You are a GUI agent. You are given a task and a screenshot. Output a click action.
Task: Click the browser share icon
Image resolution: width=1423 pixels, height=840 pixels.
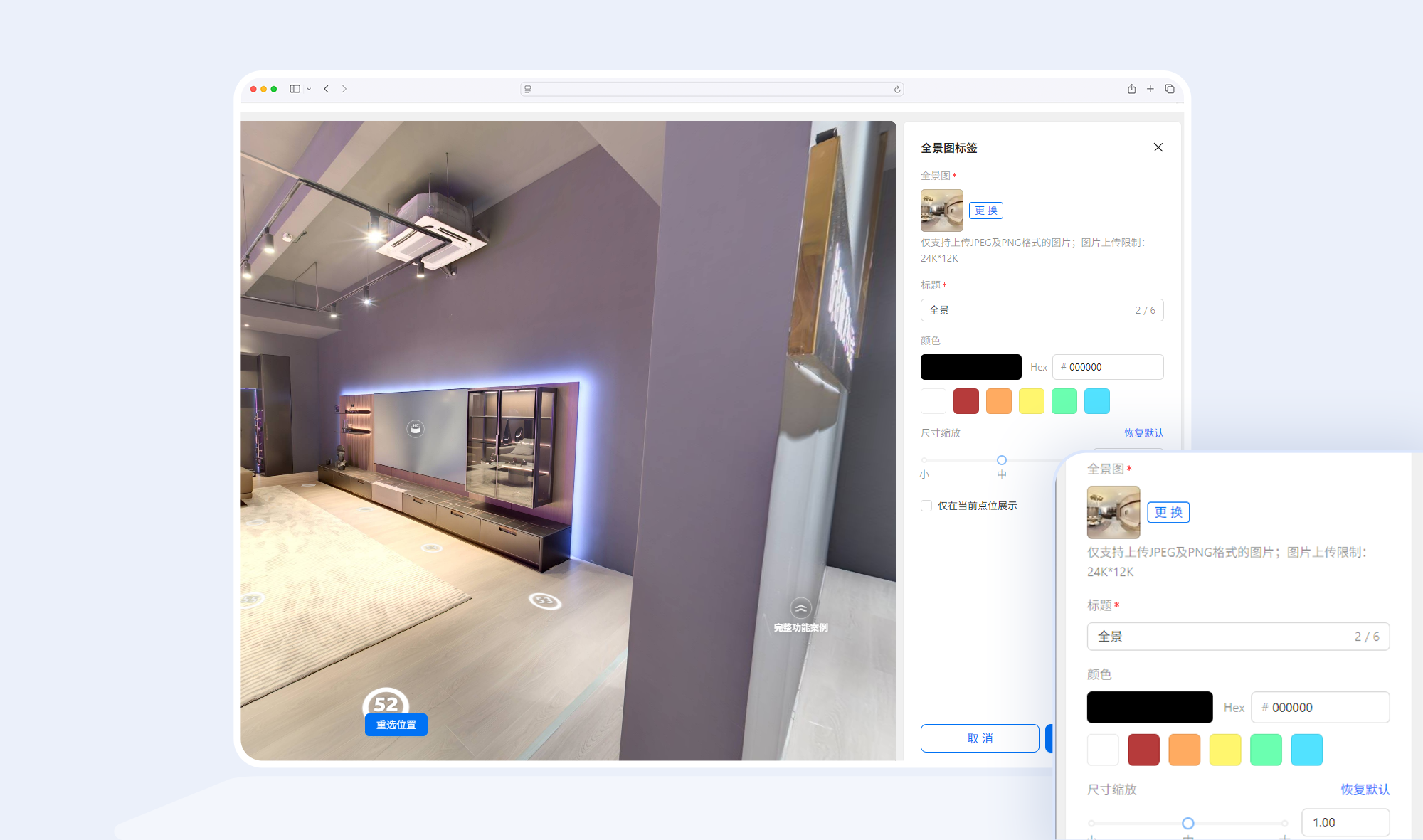tap(1131, 89)
